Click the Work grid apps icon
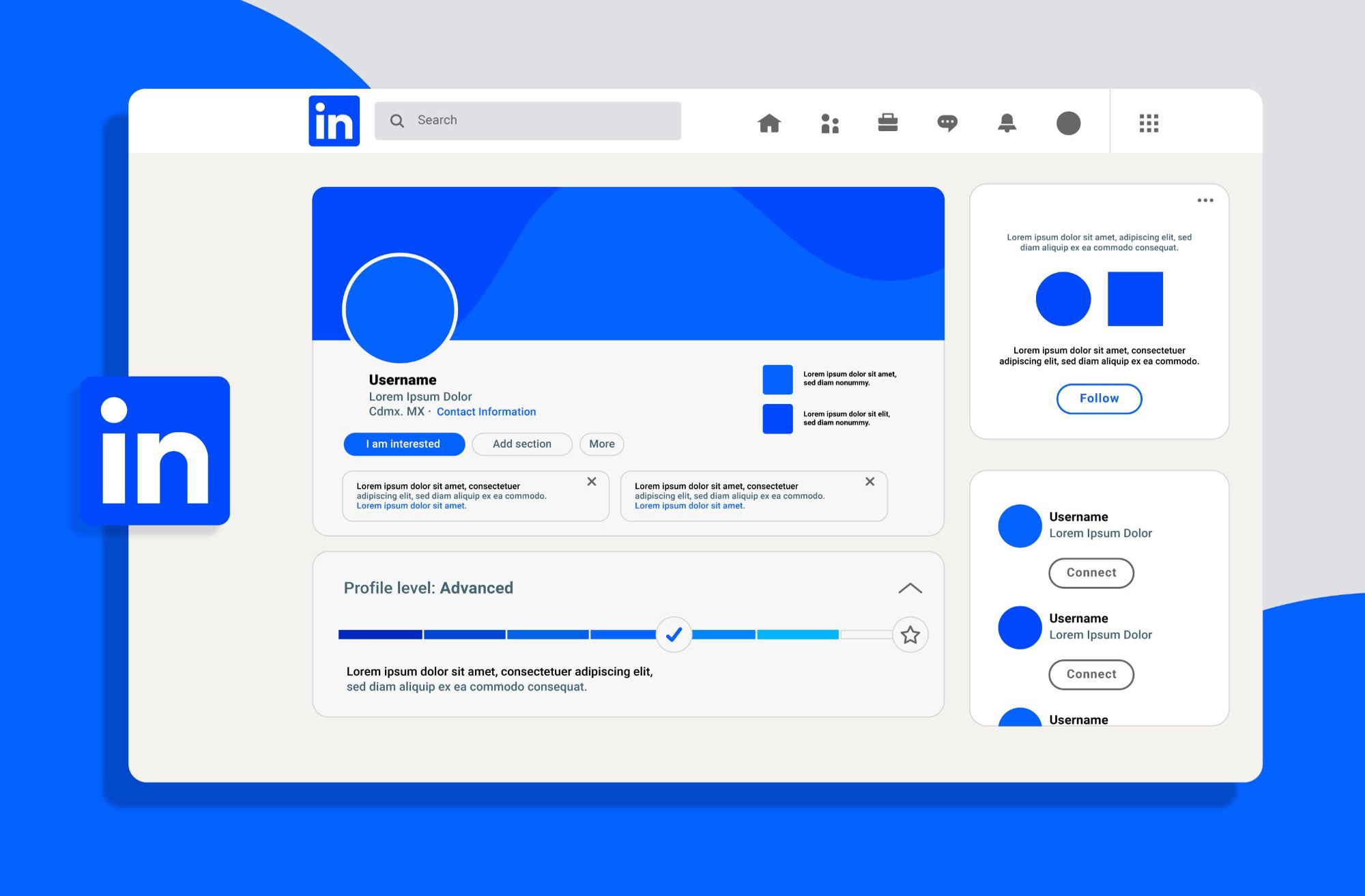 point(1149,123)
